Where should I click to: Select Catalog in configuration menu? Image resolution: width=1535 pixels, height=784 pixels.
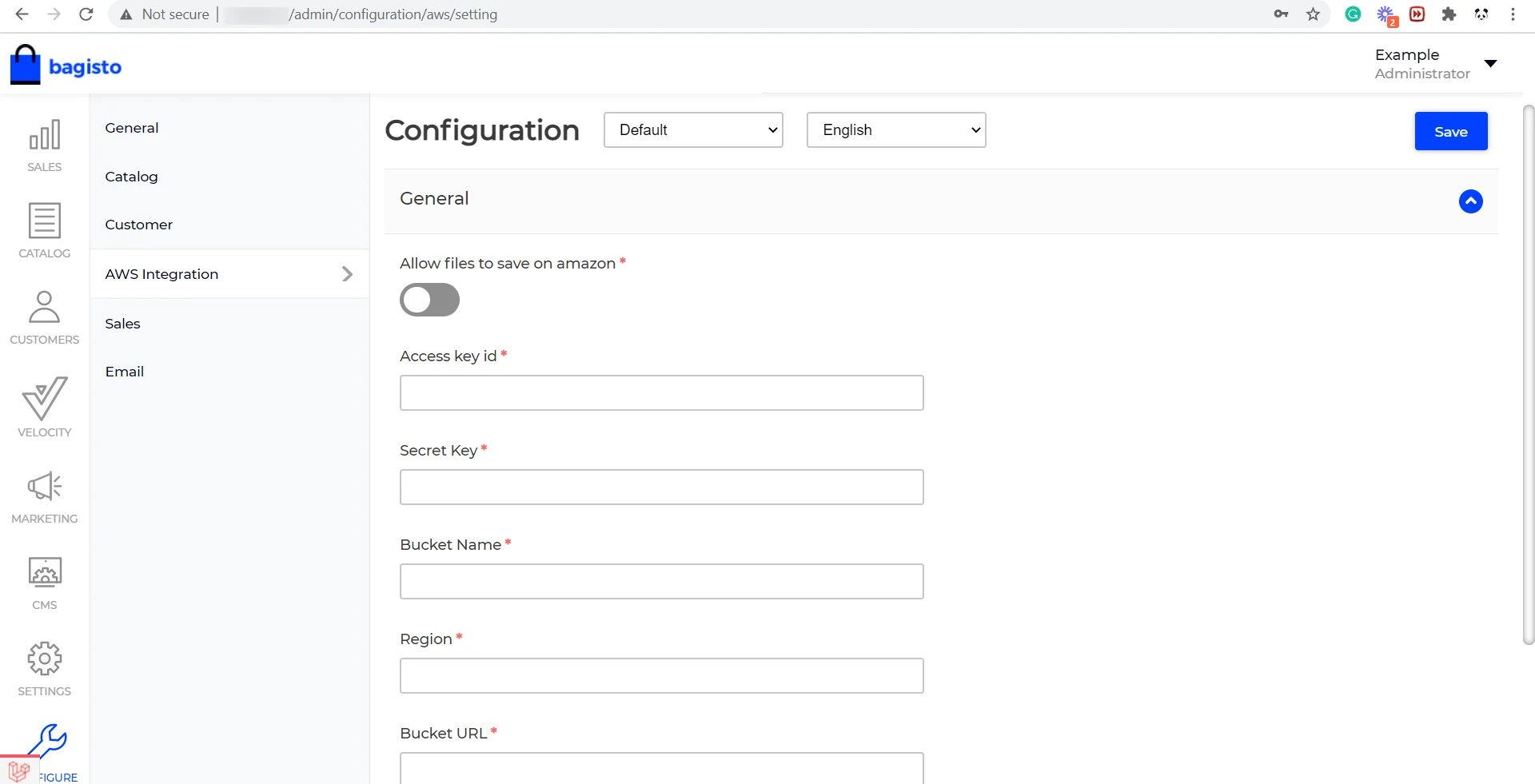pyautogui.click(x=131, y=177)
